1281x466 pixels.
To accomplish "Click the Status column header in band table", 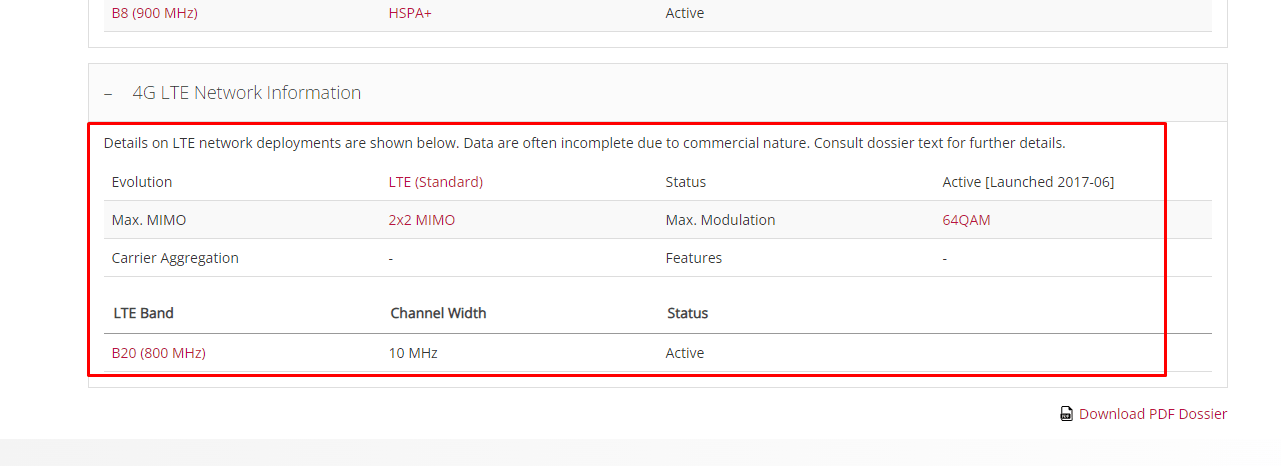I will [x=688, y=313].
